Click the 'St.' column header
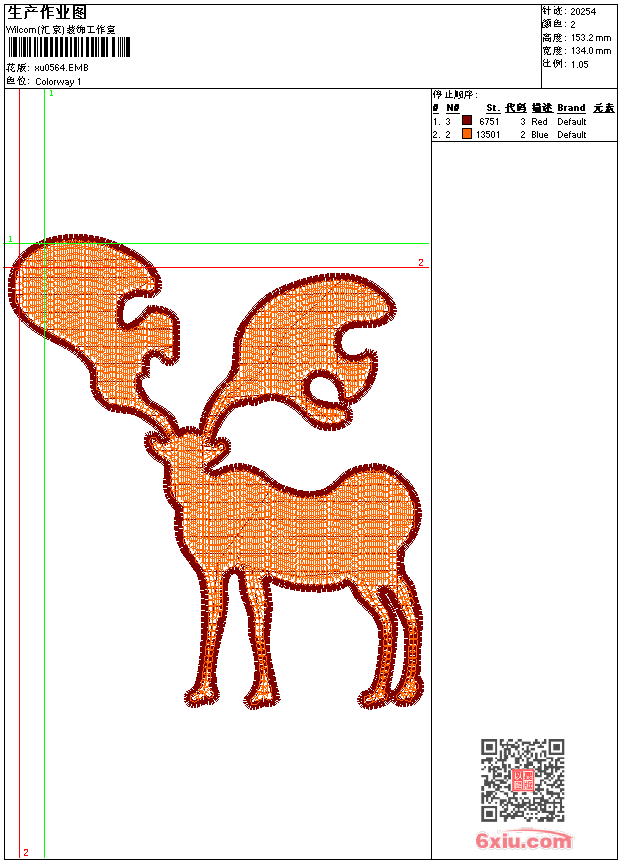 [493, 108]
